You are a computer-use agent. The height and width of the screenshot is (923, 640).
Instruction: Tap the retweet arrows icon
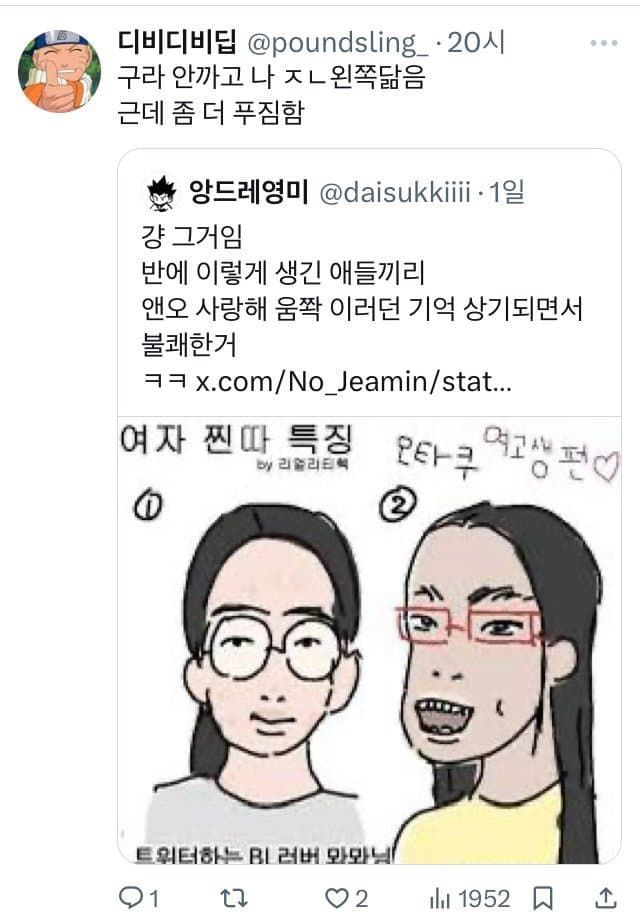click(x=234, y=898)
